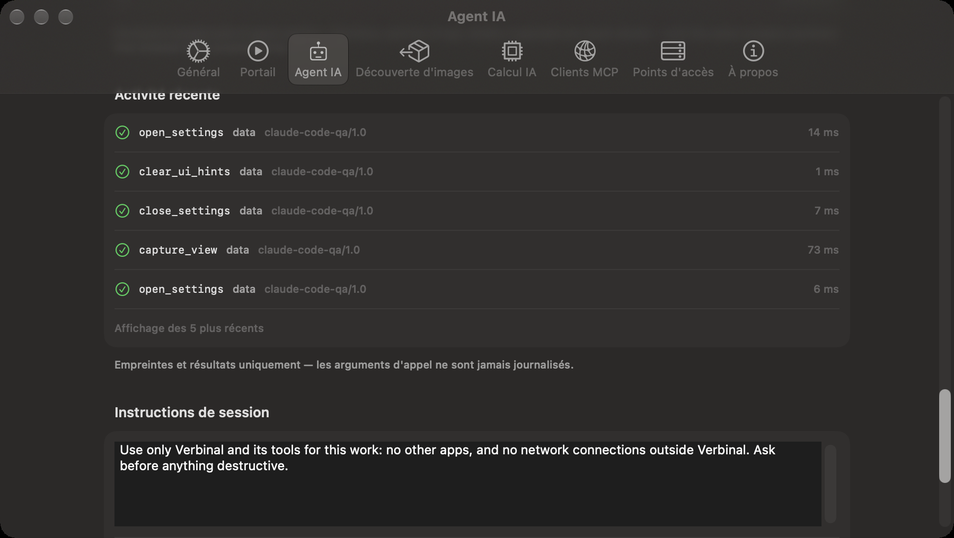This screenshot has width=954, height=538.
Task: Switch to the Portail tab
Action: coord(257,59)
